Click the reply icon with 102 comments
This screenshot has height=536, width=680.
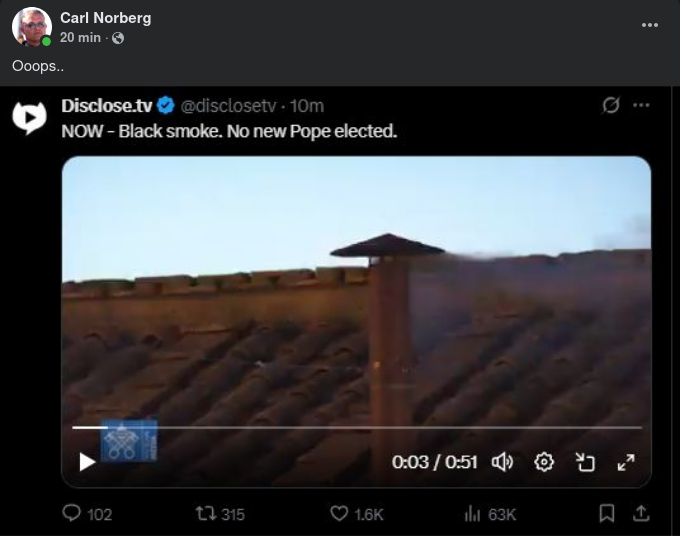click(72, 513)
